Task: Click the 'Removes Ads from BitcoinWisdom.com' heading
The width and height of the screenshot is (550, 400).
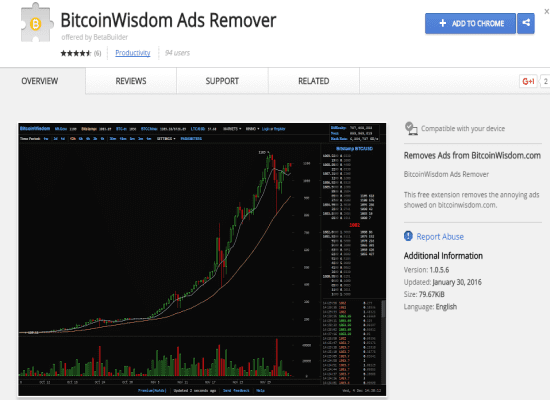Action: 472,155
